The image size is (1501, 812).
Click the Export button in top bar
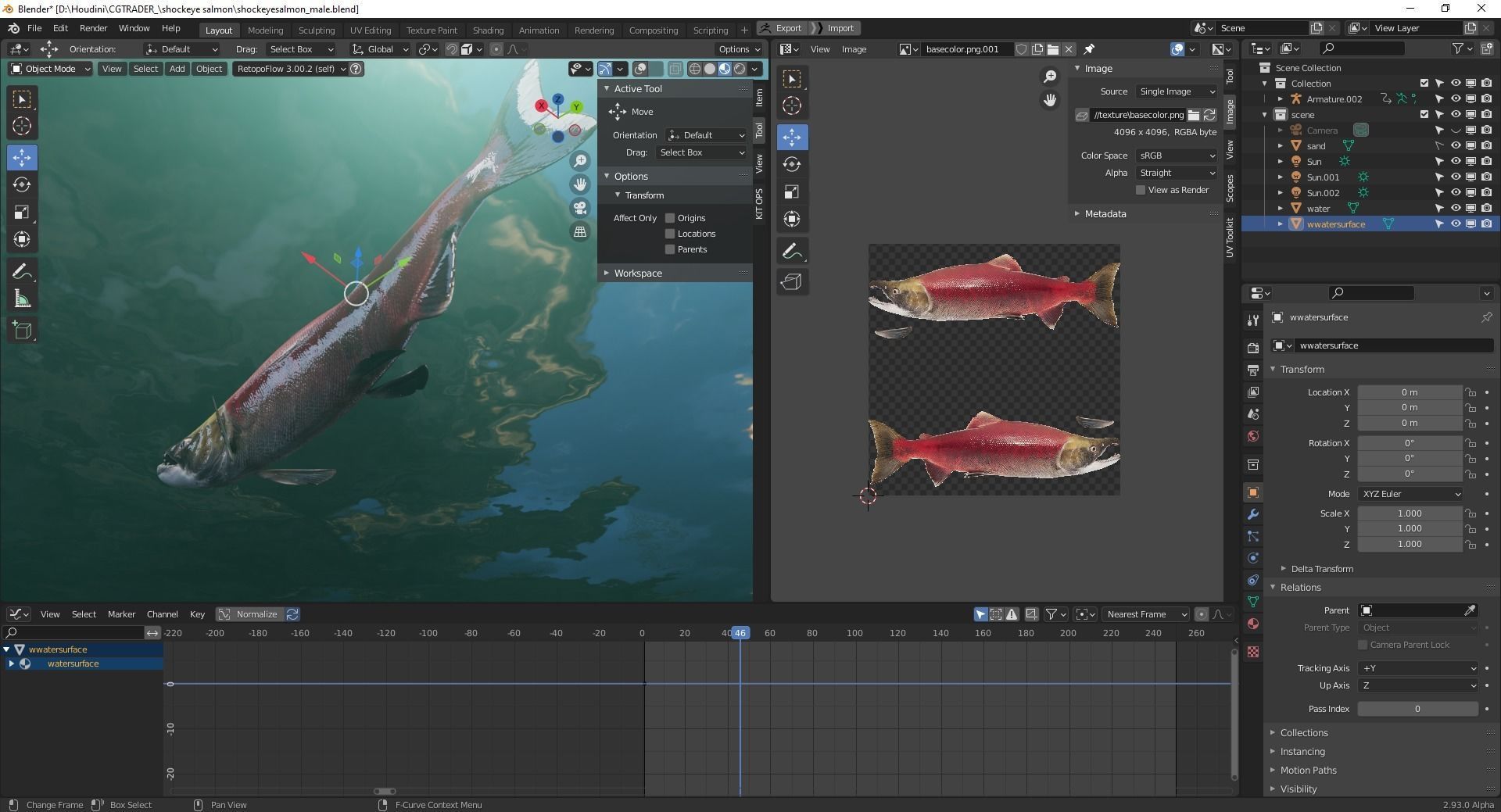coord(782,28)
